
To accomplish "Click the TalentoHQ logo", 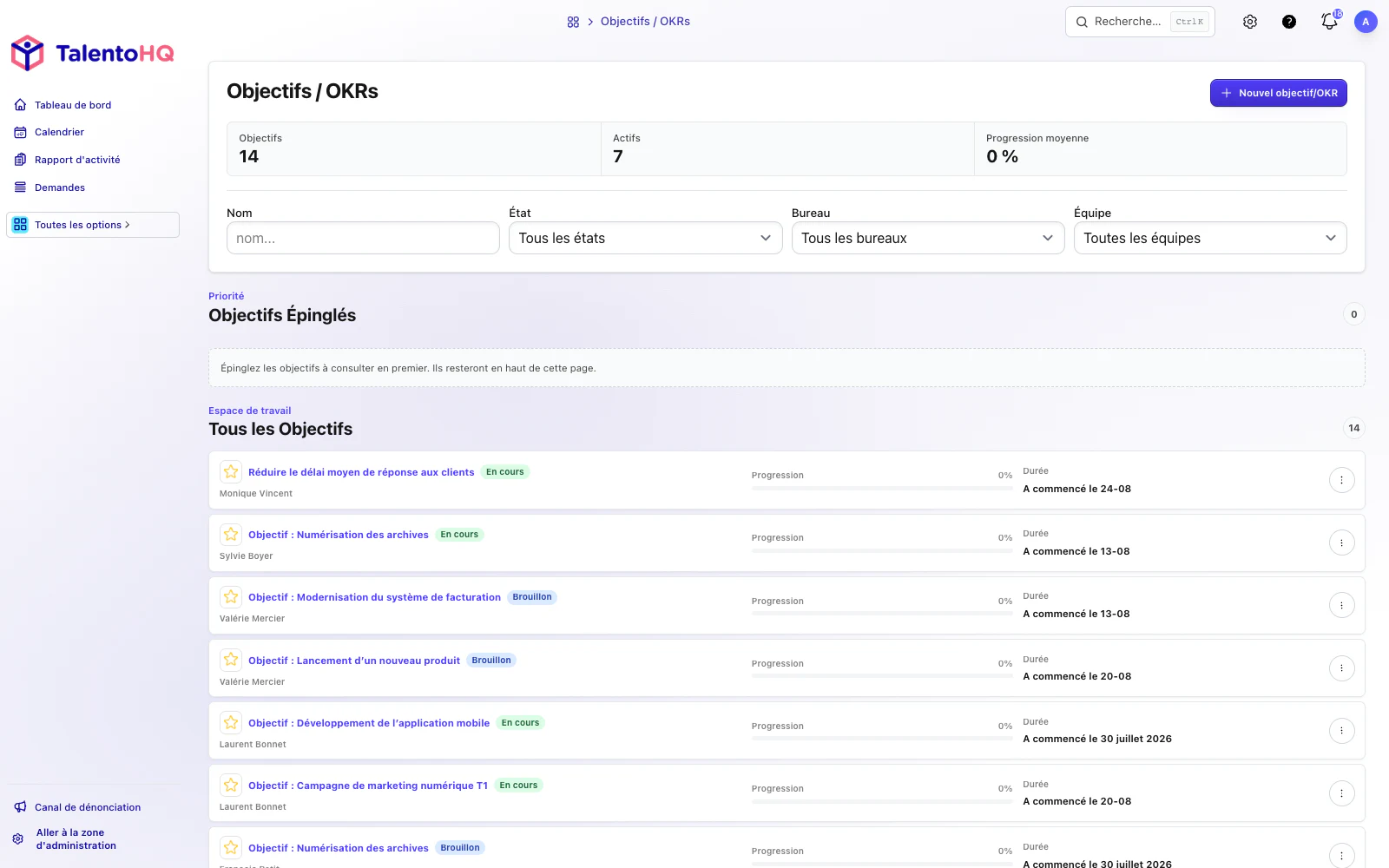I will pyautogui.click(x=92, y=53).
